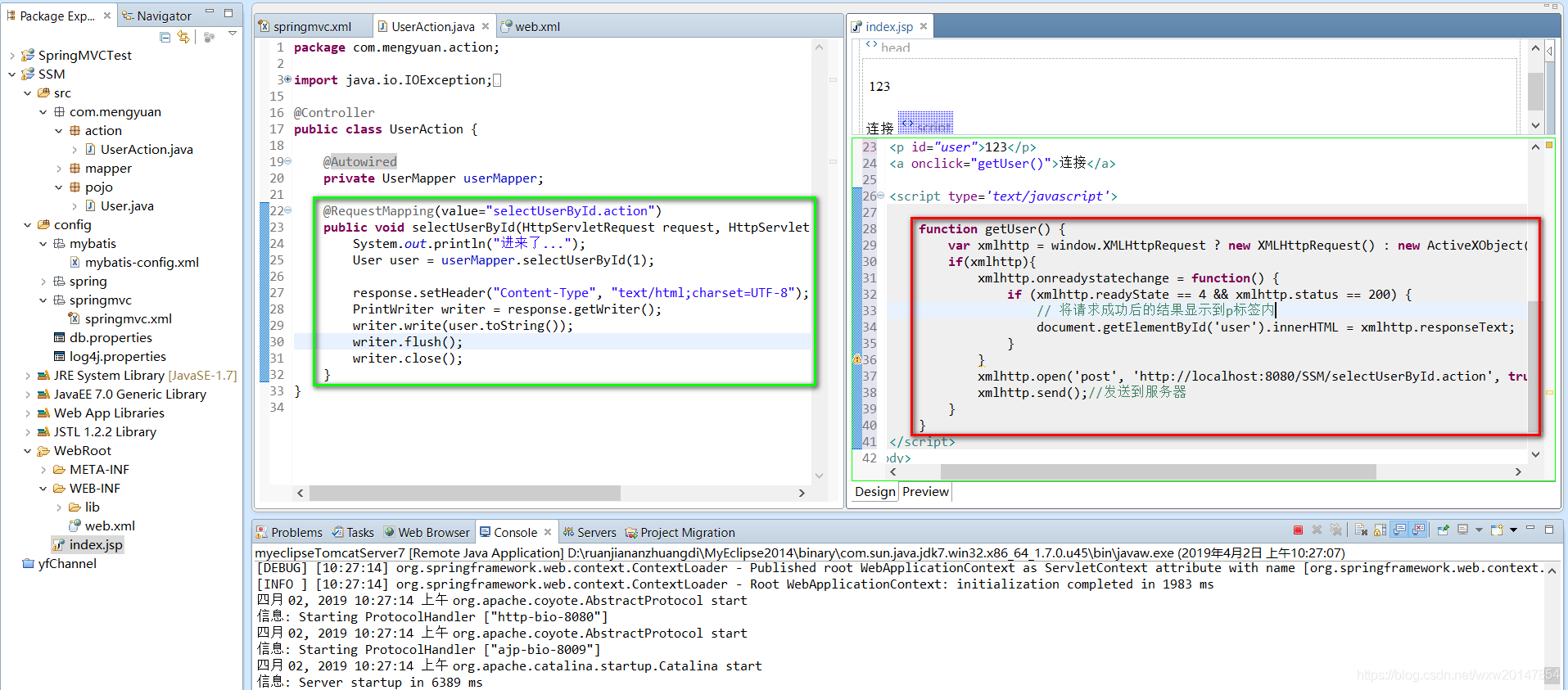Toggle Scroll Lock in the Console
The image size is (1568, 690).
1380,530
